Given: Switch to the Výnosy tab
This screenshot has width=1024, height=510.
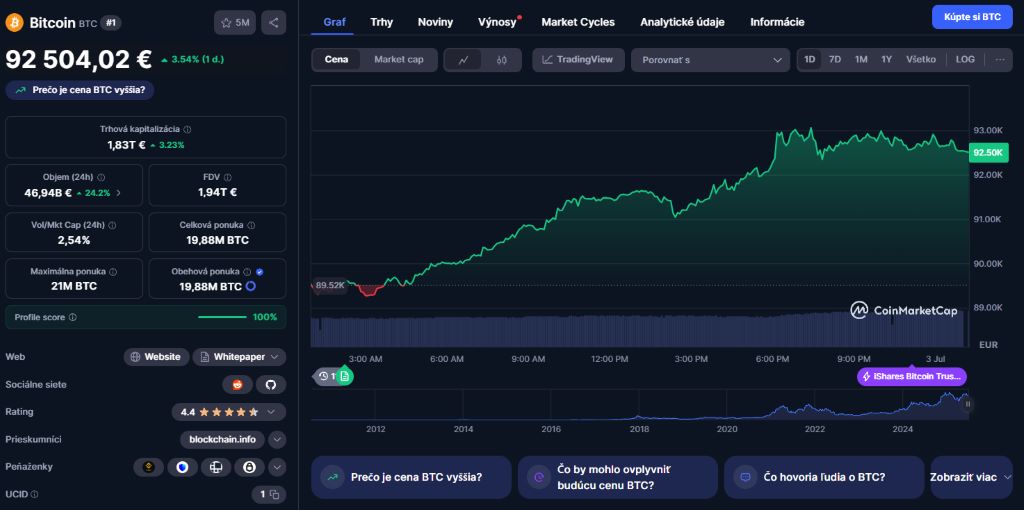Looking at the screenshot, I should [x=497, y=22].
